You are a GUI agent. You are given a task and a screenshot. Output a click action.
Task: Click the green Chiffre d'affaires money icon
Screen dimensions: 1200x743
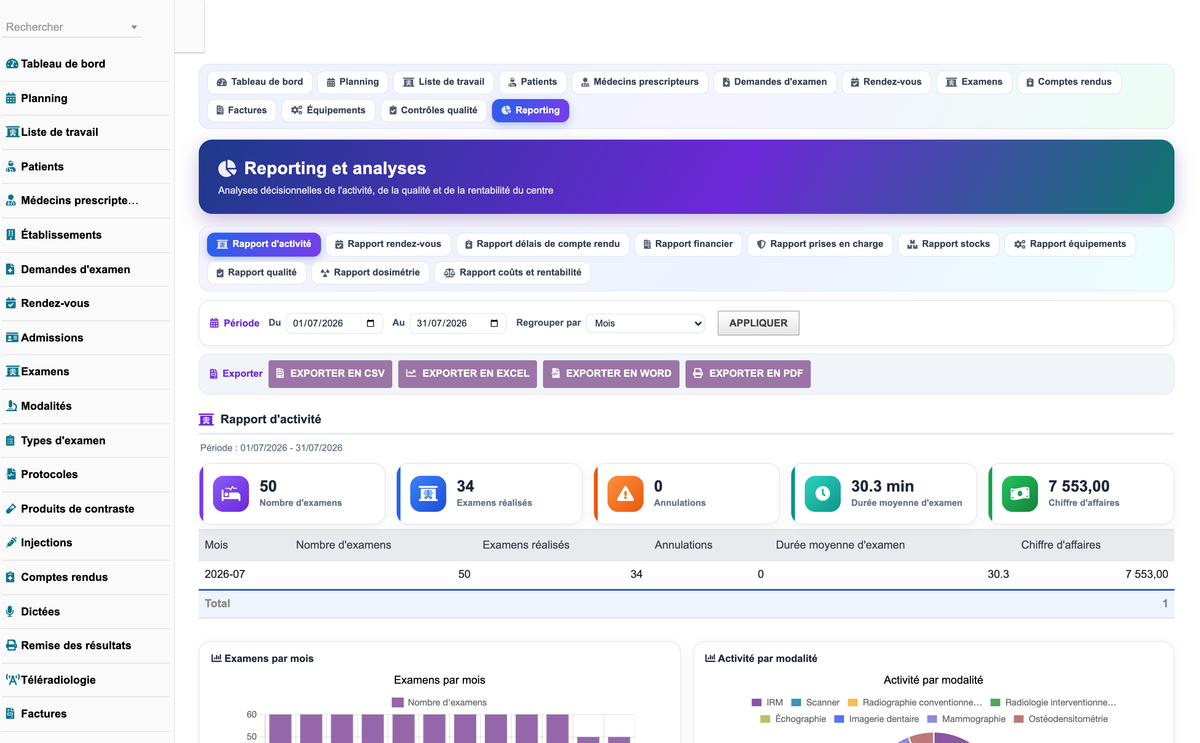(x=1020, y=493)
